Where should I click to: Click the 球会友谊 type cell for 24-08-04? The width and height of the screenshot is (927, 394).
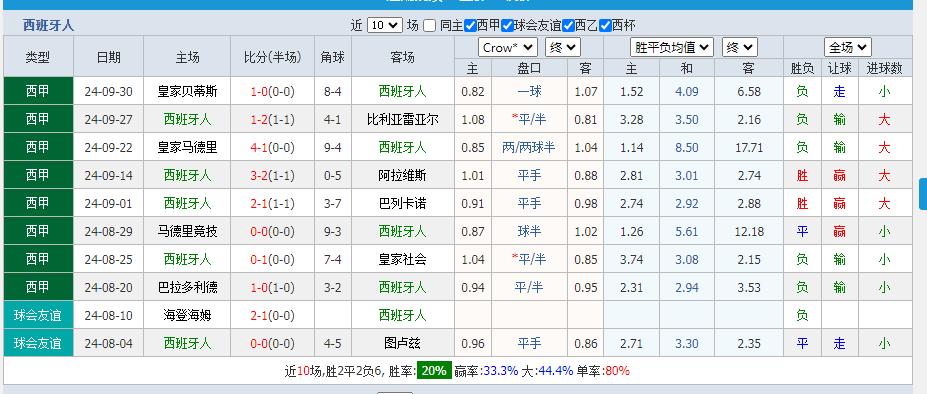click(38, 343)
